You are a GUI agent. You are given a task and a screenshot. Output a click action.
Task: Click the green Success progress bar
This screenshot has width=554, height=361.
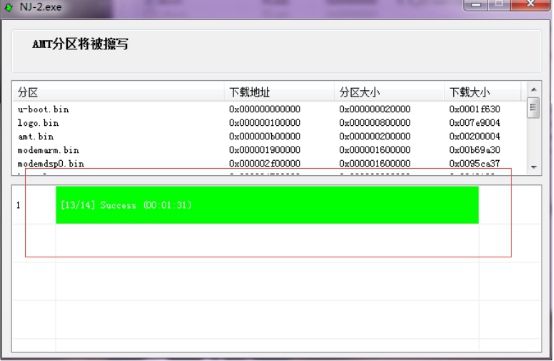(x=267, y=205)
